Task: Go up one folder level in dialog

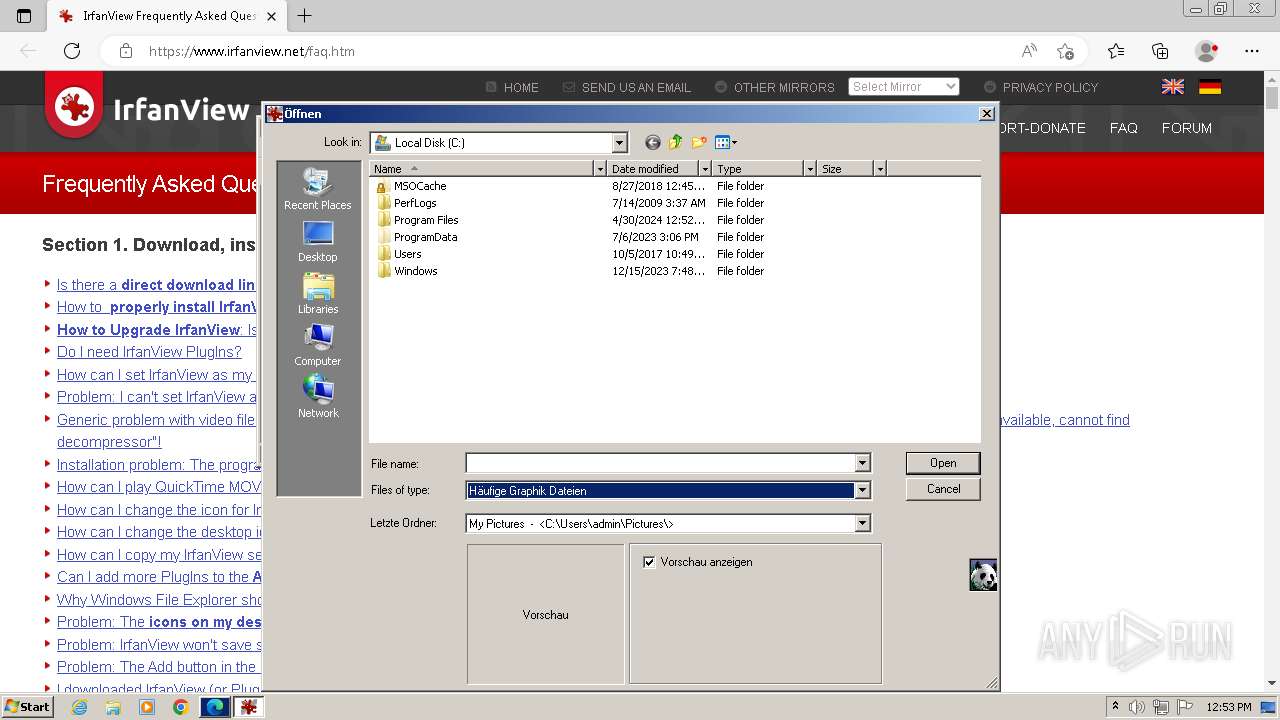Action: click(676, 143)
